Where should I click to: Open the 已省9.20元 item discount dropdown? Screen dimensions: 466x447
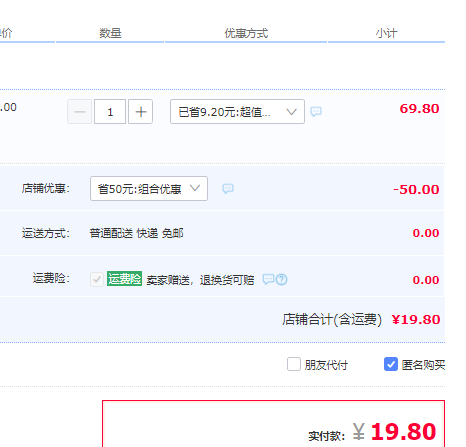click(237, 112)
